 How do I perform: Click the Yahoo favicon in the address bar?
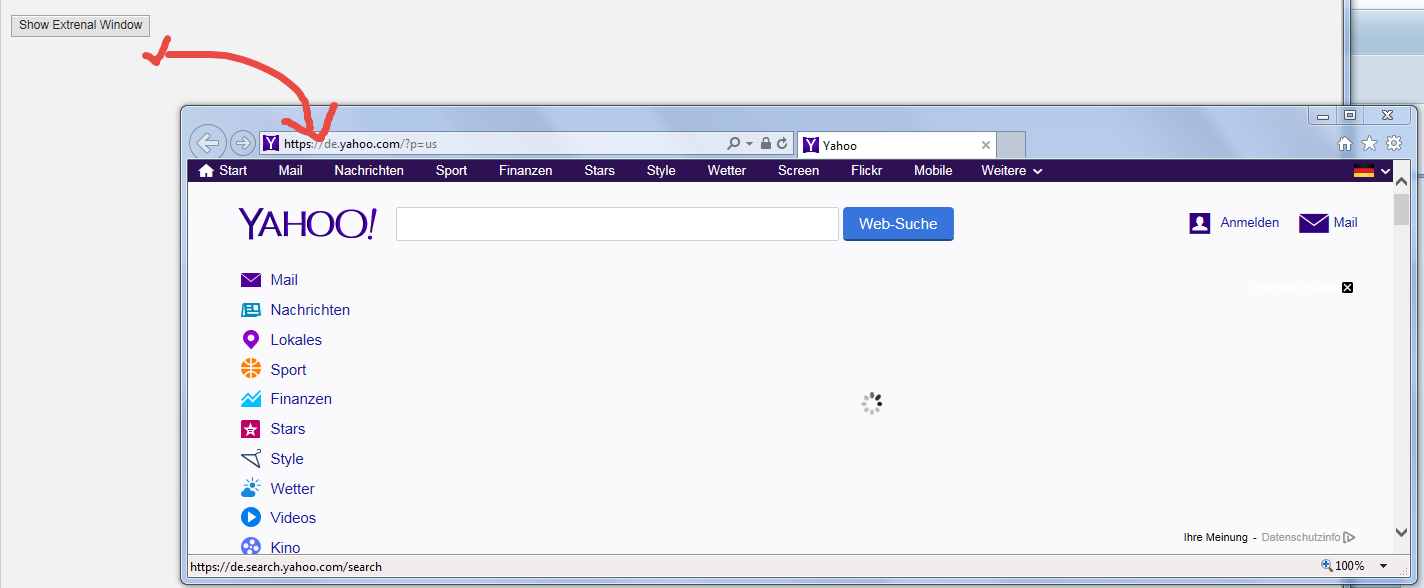[271, 144]
